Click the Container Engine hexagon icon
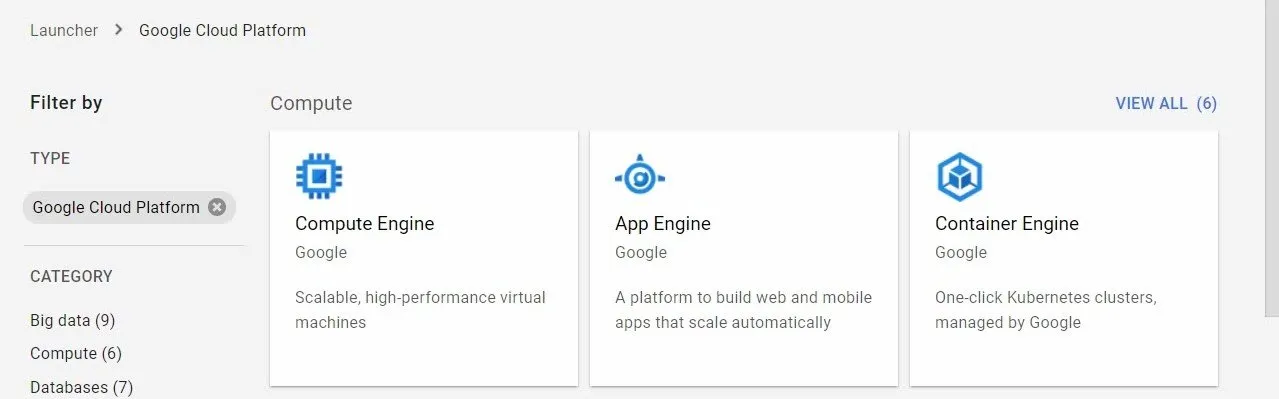The height and width of the screenshot is (399, 1279). pos(959,178)
